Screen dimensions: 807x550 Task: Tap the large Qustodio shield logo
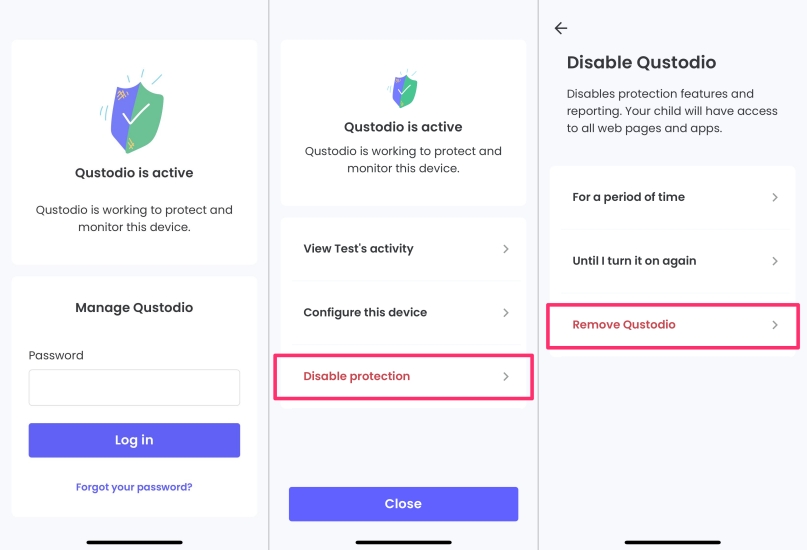(x=134, y=113)
